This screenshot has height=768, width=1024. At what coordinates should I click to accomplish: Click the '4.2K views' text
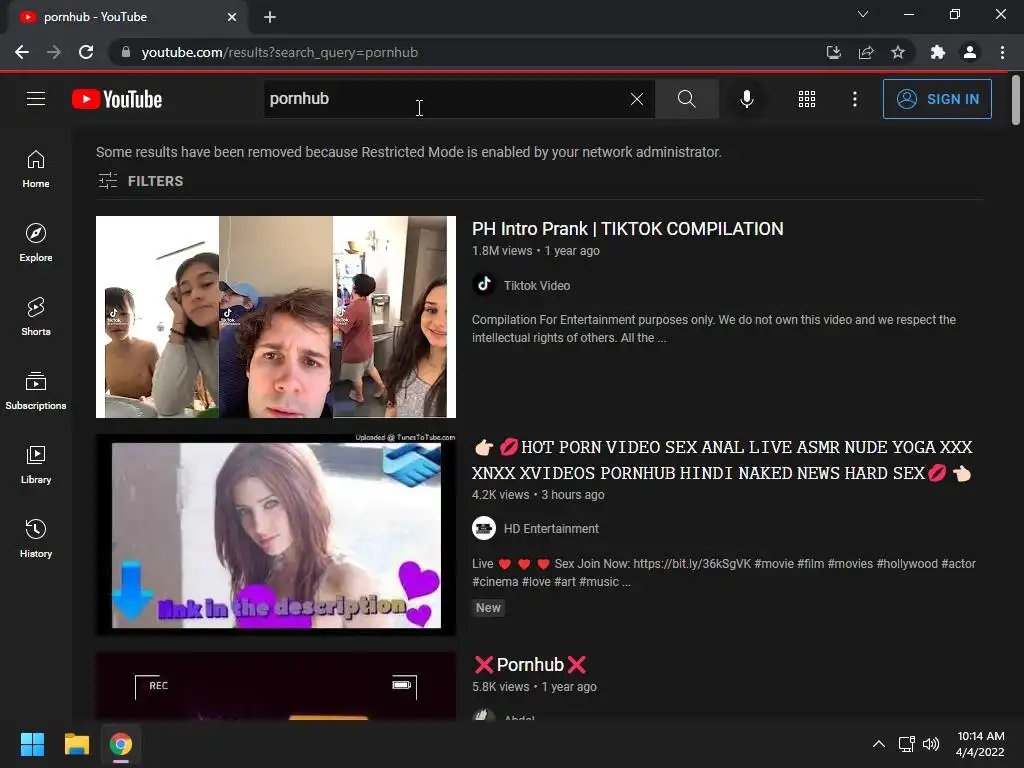coord(501,494)
